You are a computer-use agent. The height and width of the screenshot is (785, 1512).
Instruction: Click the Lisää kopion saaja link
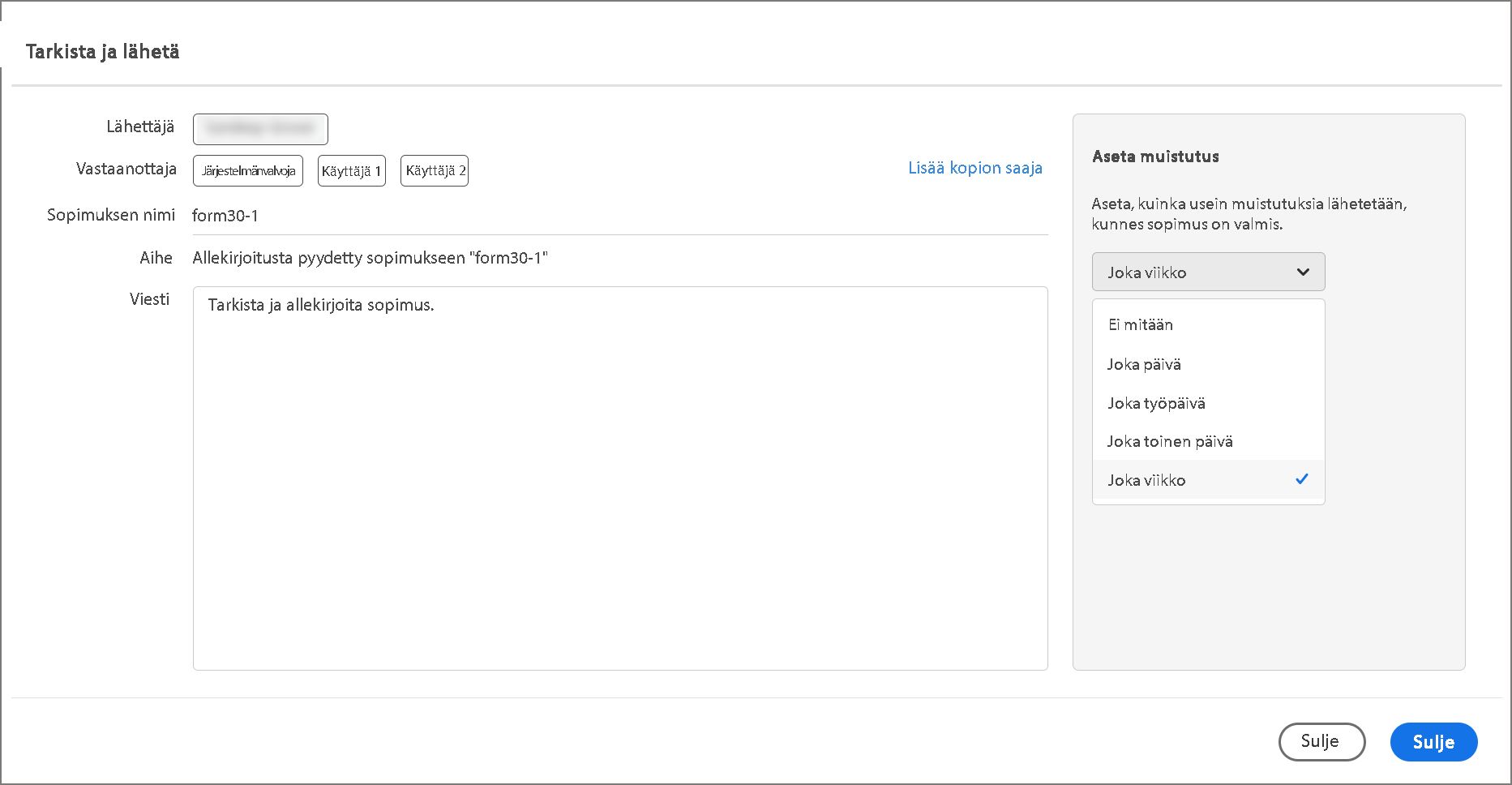point(974,168)
